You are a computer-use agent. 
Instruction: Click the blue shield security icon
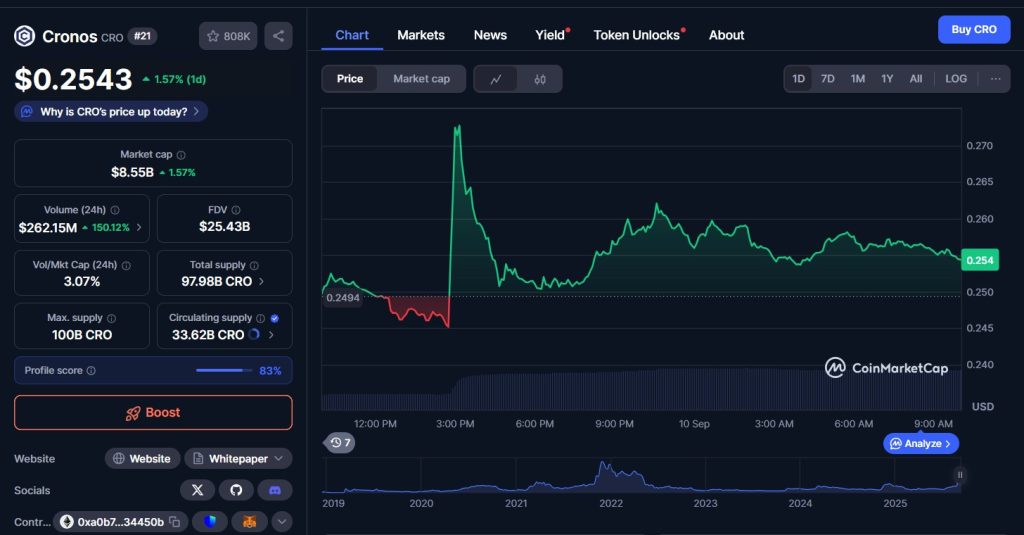pos(210,522)
